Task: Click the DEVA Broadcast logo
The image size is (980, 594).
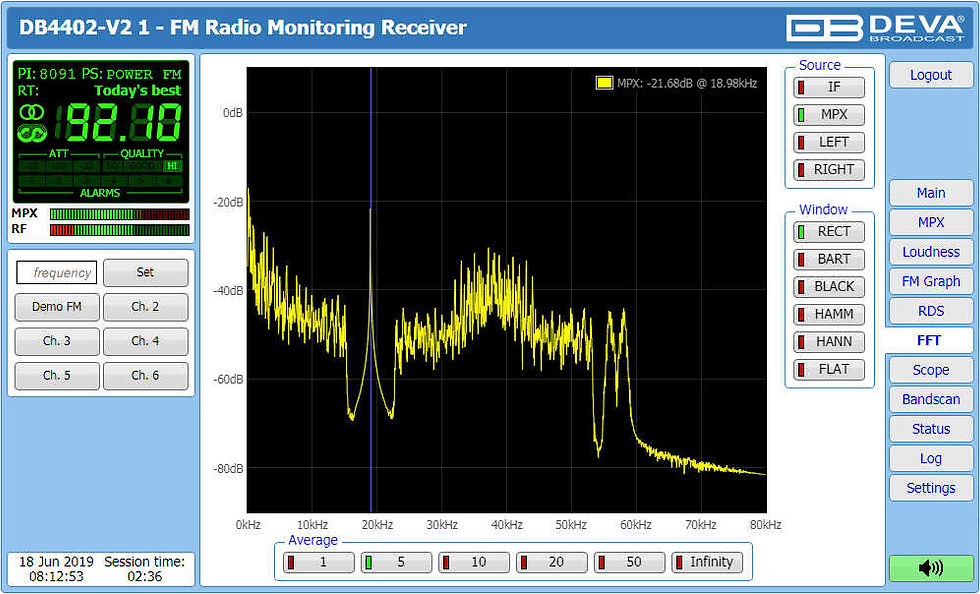Action: click(x=876, y=28)
